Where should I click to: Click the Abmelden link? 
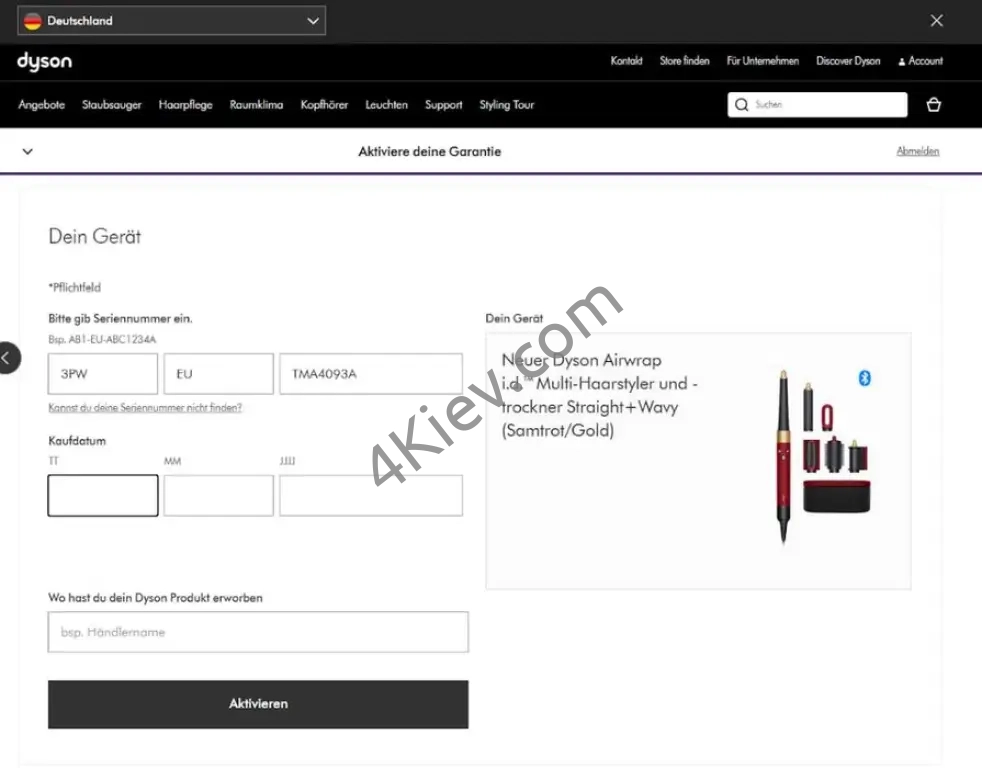pyautogui.click(x=917, y=151)
